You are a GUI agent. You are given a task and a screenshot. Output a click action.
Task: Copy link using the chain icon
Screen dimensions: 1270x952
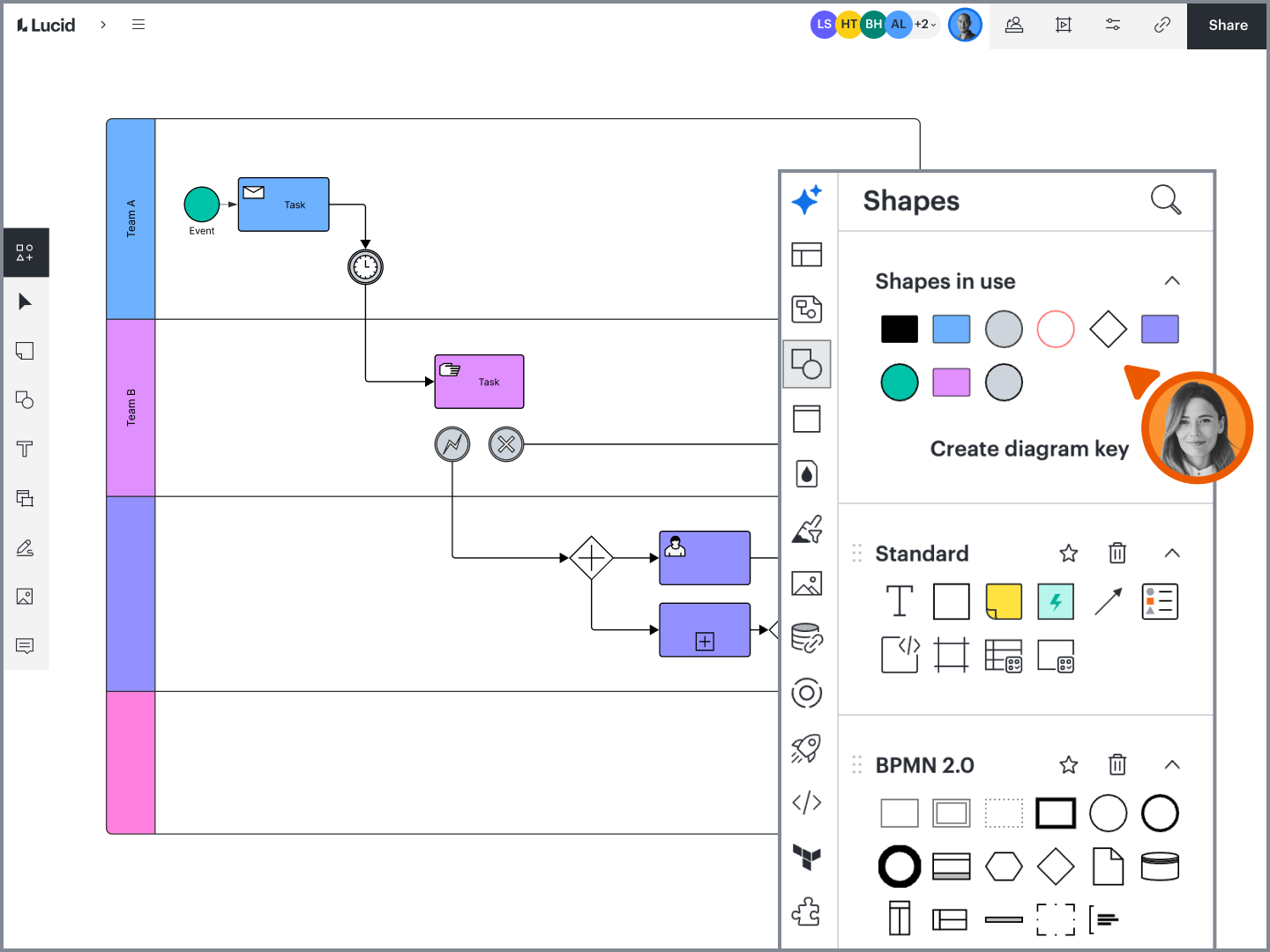tap(1162, 25)
